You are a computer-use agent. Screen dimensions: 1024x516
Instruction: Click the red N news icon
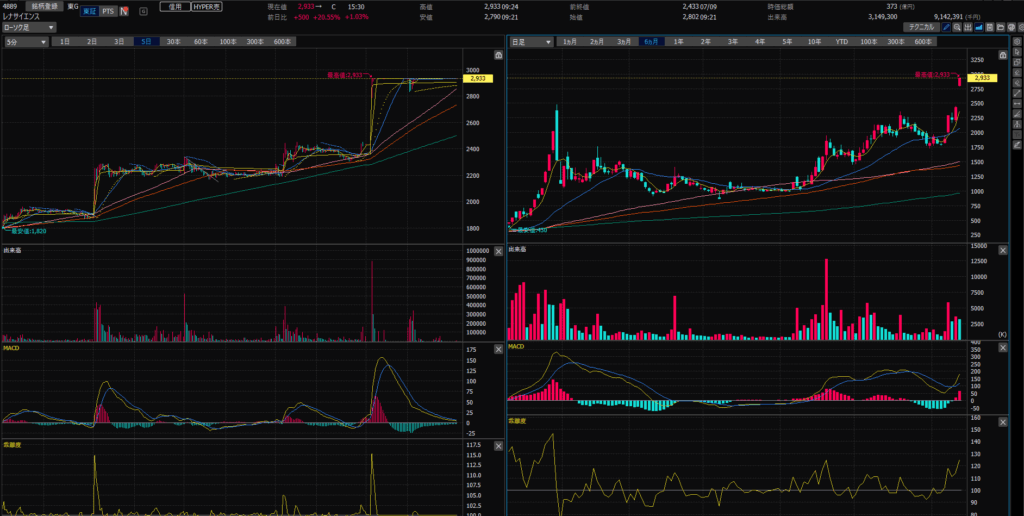[x=123, y=11]
